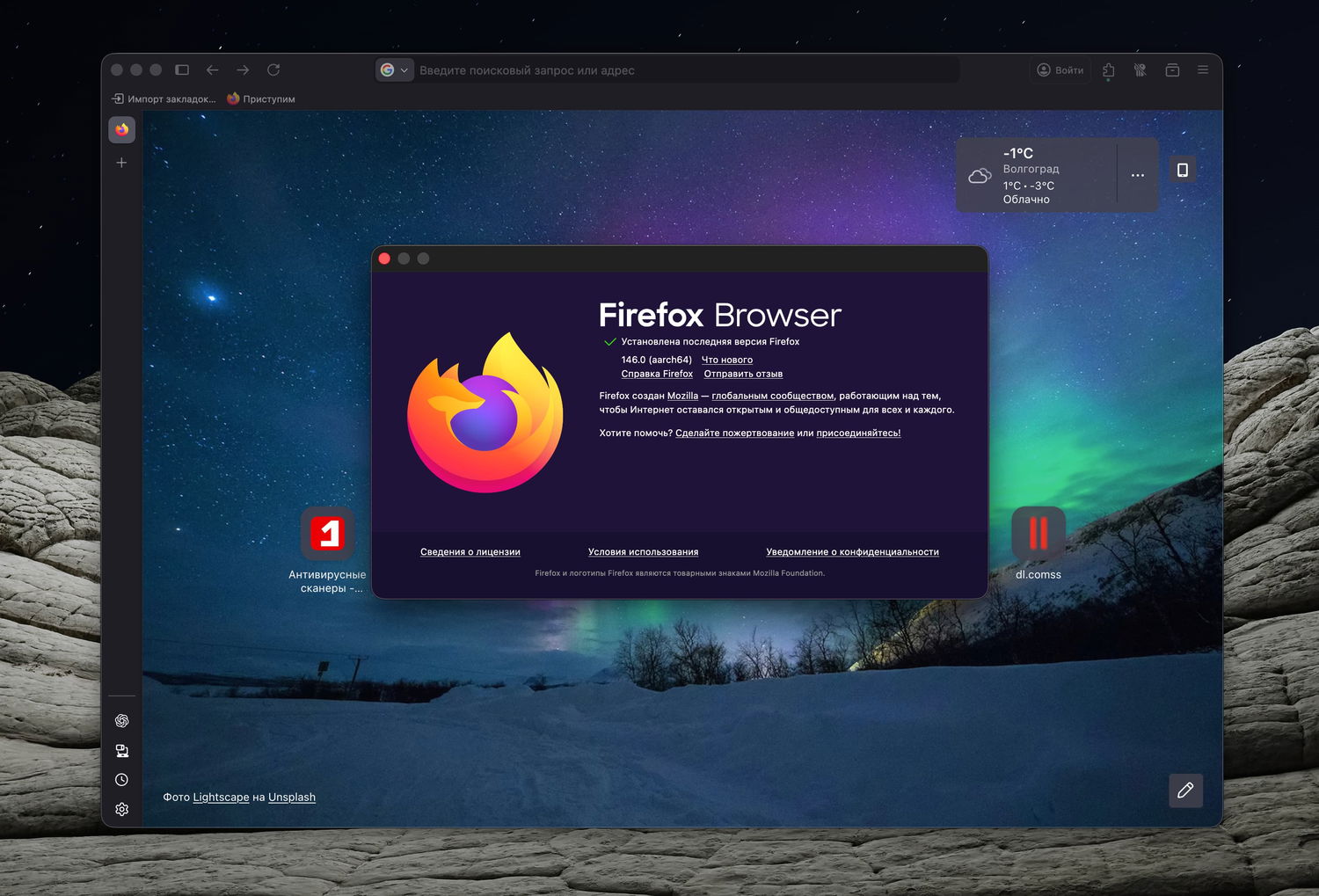This screenshot has width=1319, height=896.
Task: Click the присоединяйтесь! link
Action: tap(858, 433)
